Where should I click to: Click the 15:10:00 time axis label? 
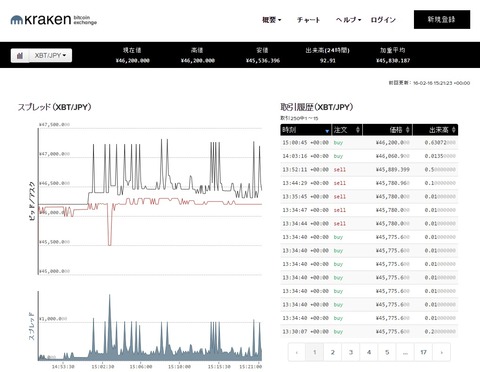179,367
